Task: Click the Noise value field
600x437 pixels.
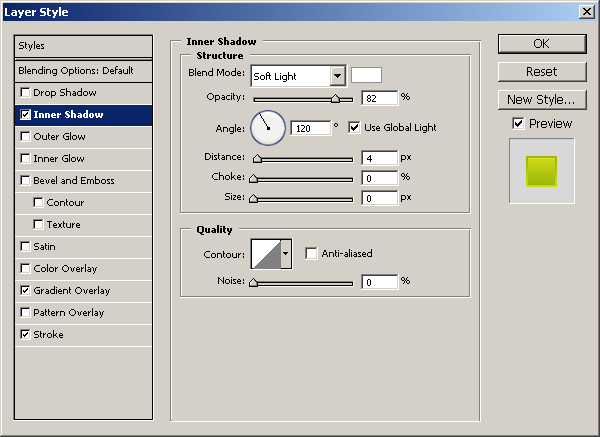Action: (380, 282)
